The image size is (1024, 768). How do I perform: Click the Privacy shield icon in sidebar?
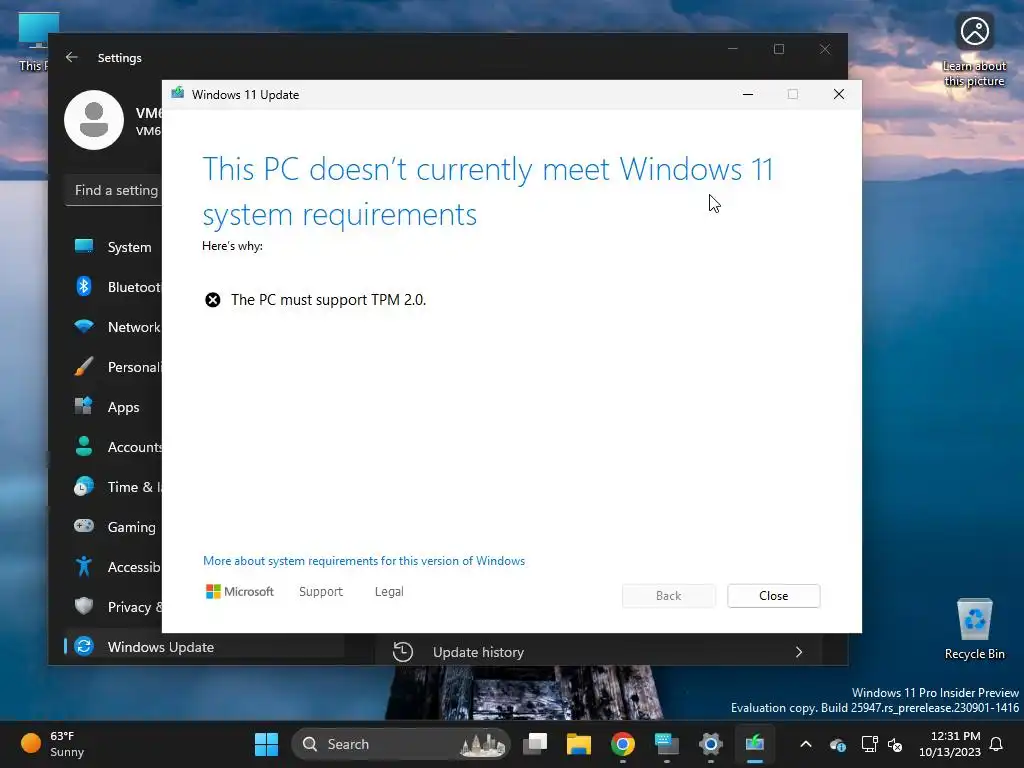click(84, 606)
